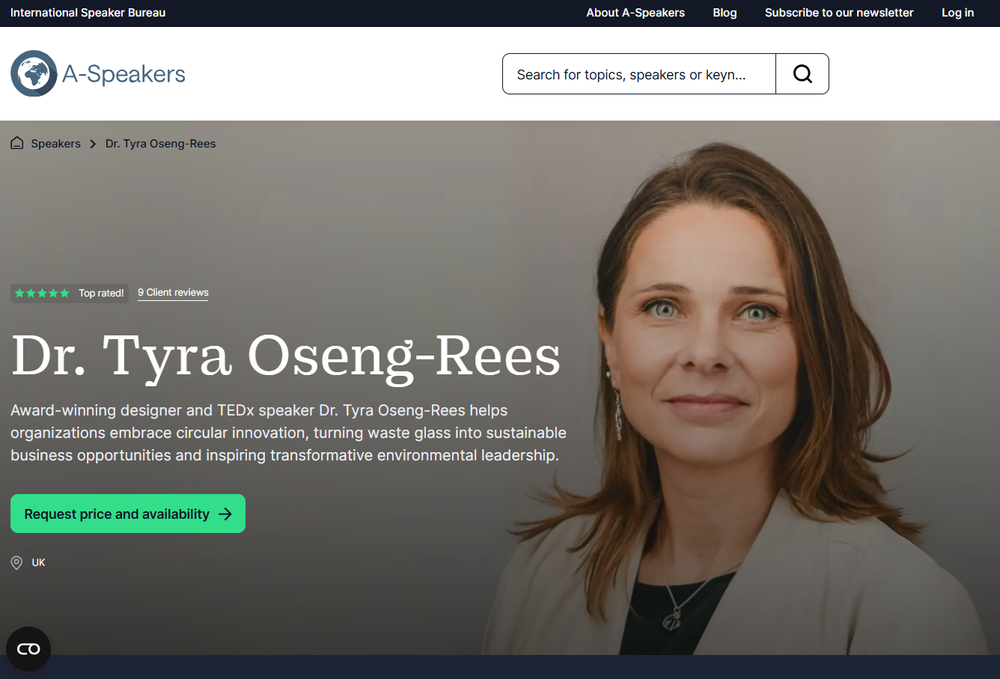The image size is (1000, 679).
Task: Open the 9 Client reviews link
Action: [x=173, y=293]
